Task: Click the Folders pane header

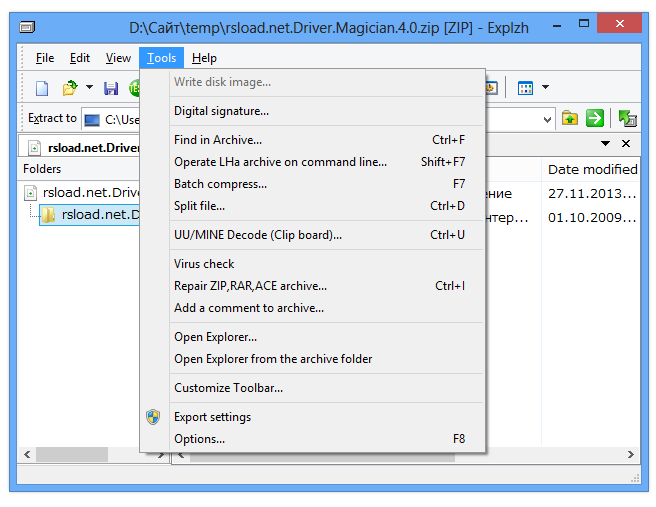Action: point(79,169)
